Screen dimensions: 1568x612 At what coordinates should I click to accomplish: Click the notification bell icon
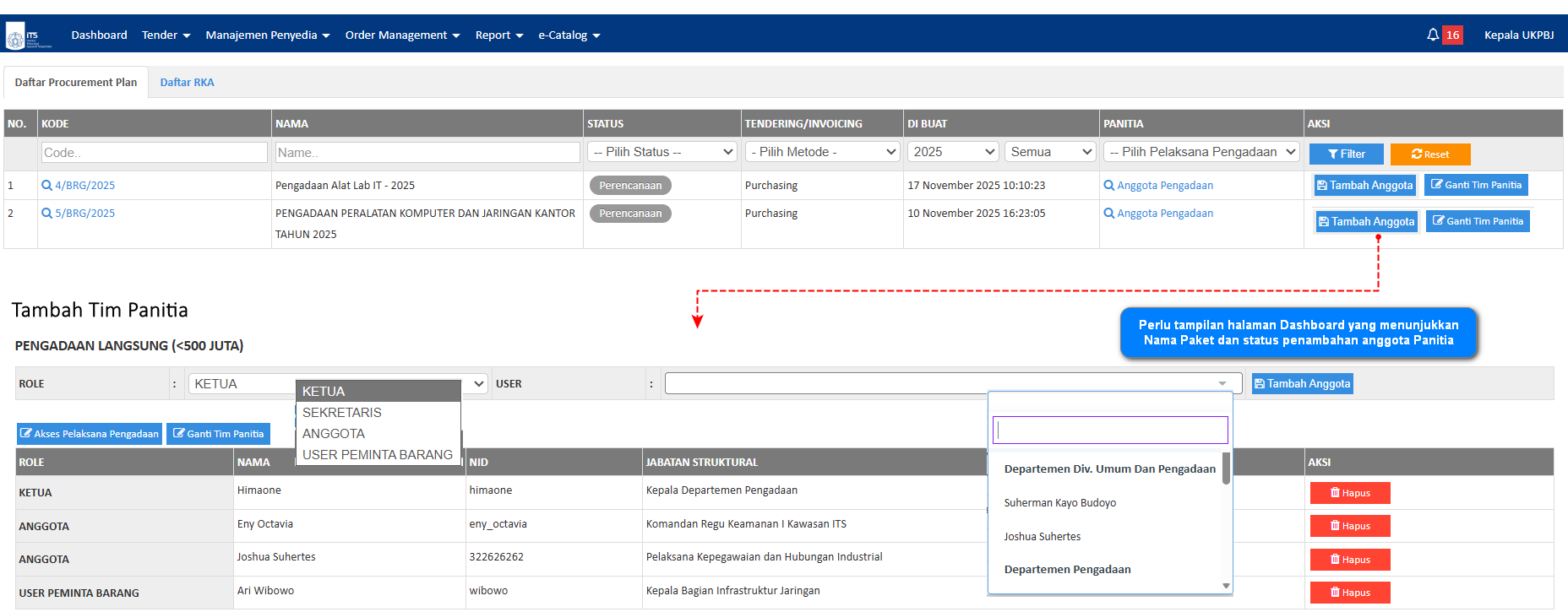(x=1433, y=35)
